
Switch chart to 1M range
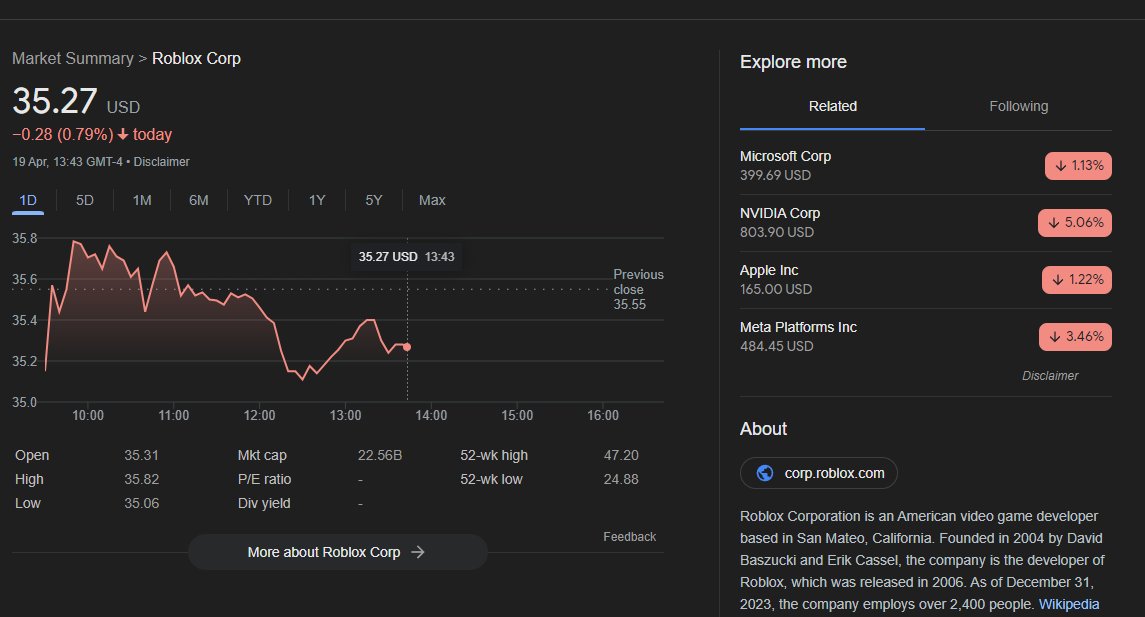[x=142, y=200]
